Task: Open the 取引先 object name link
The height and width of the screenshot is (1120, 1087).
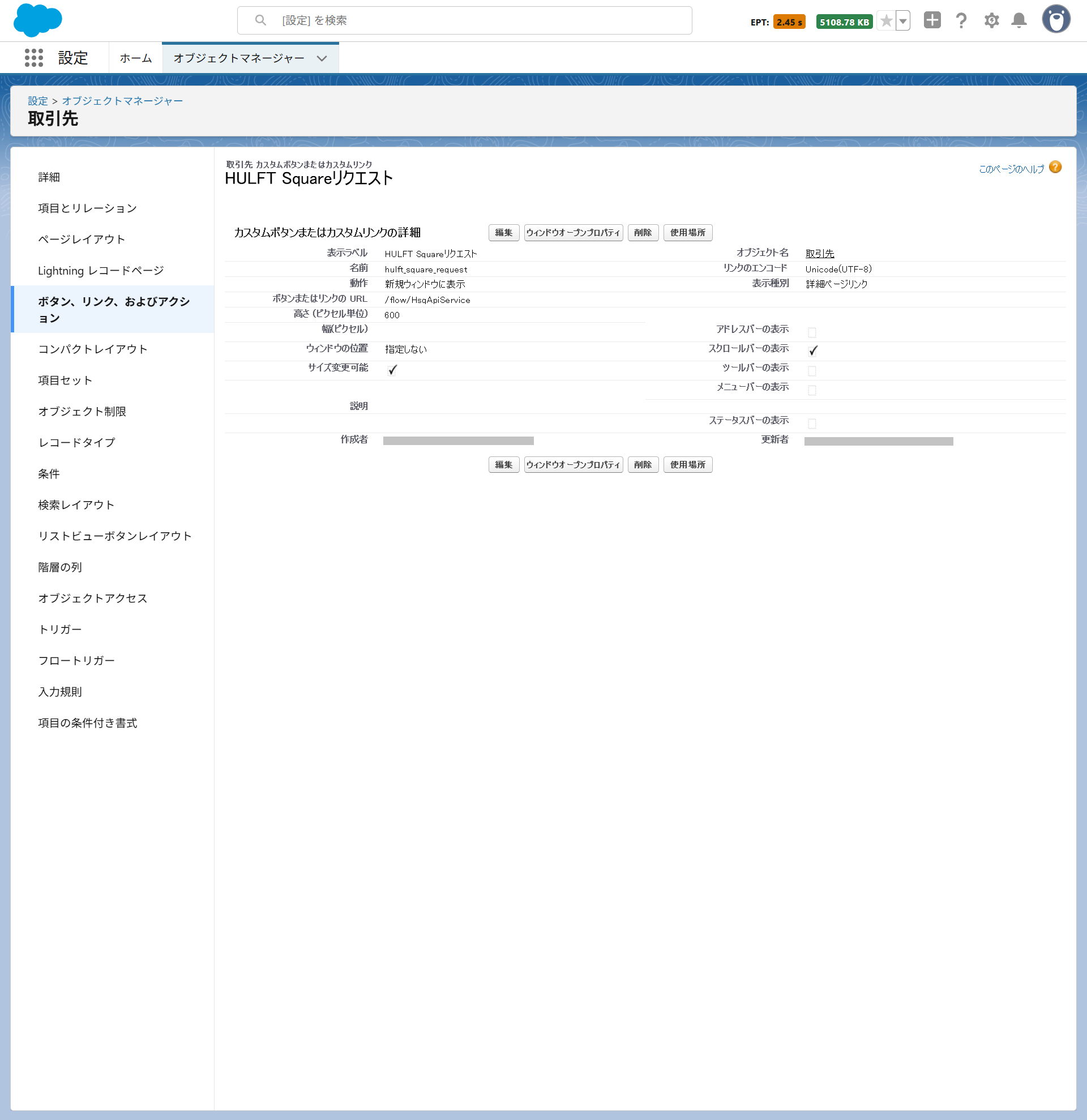Action: [820, 253]
